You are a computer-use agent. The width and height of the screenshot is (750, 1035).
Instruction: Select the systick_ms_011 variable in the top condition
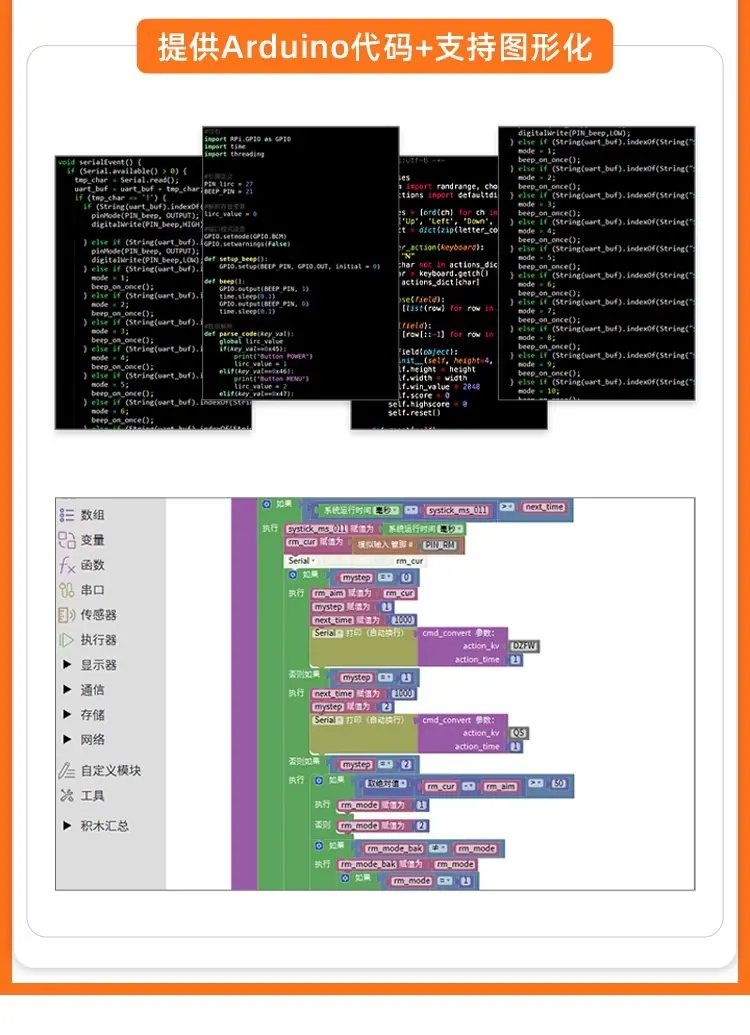(x=458, y=510)
